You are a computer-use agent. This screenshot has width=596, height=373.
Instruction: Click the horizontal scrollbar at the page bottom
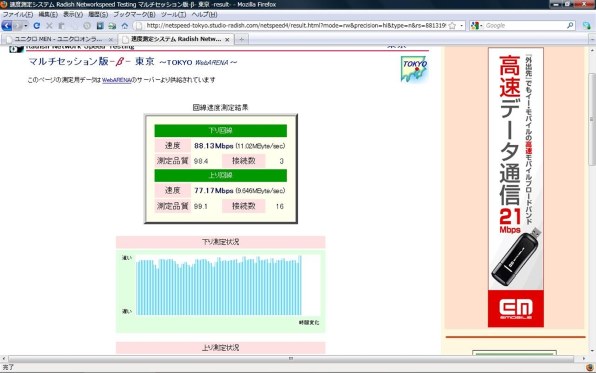pos(291,359)
